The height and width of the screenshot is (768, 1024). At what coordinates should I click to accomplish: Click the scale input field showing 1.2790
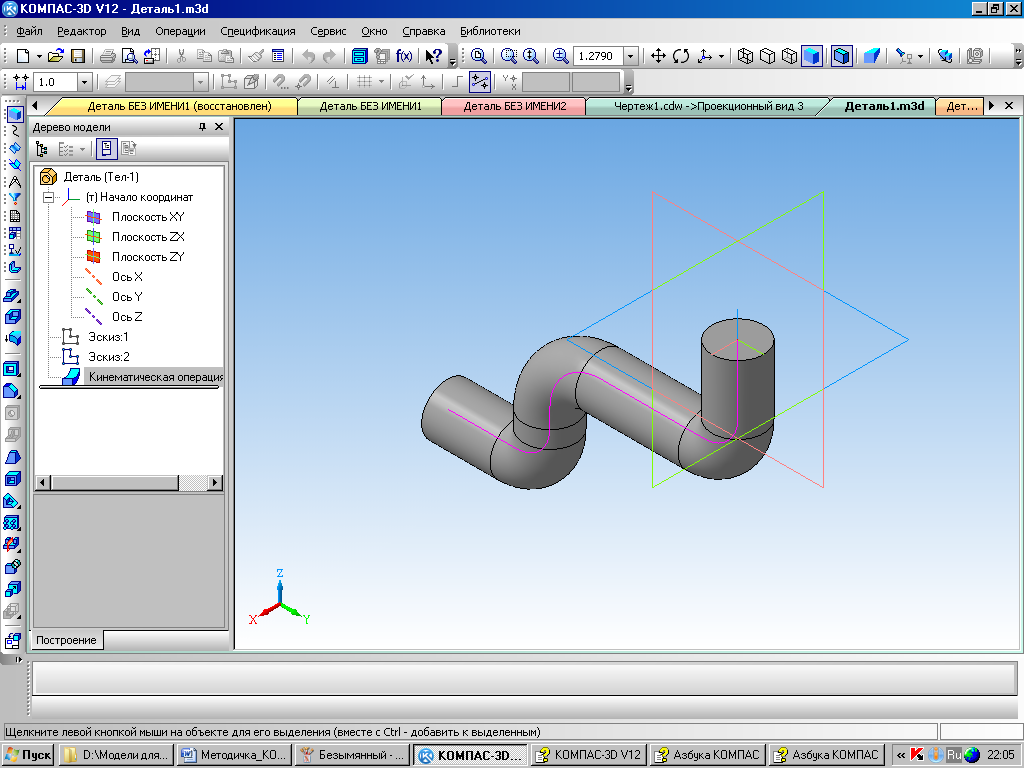[x=598, y=56]
